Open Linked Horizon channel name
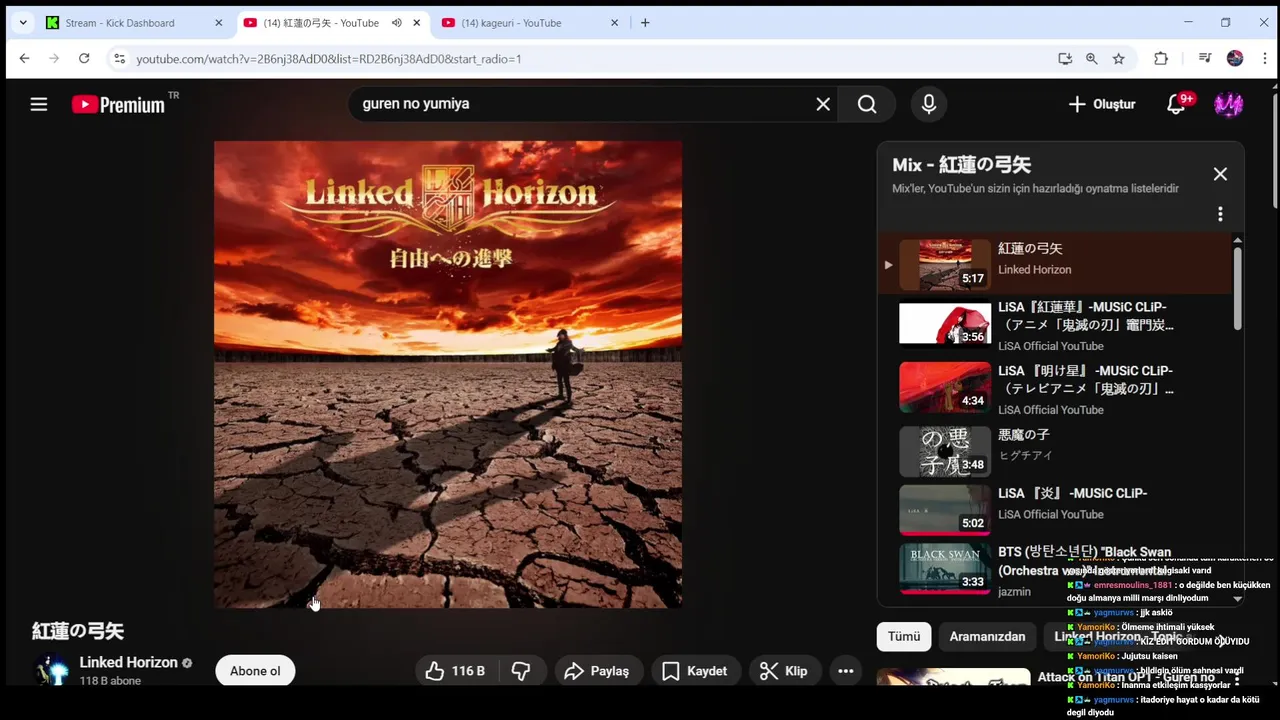 tap(128, 662)
